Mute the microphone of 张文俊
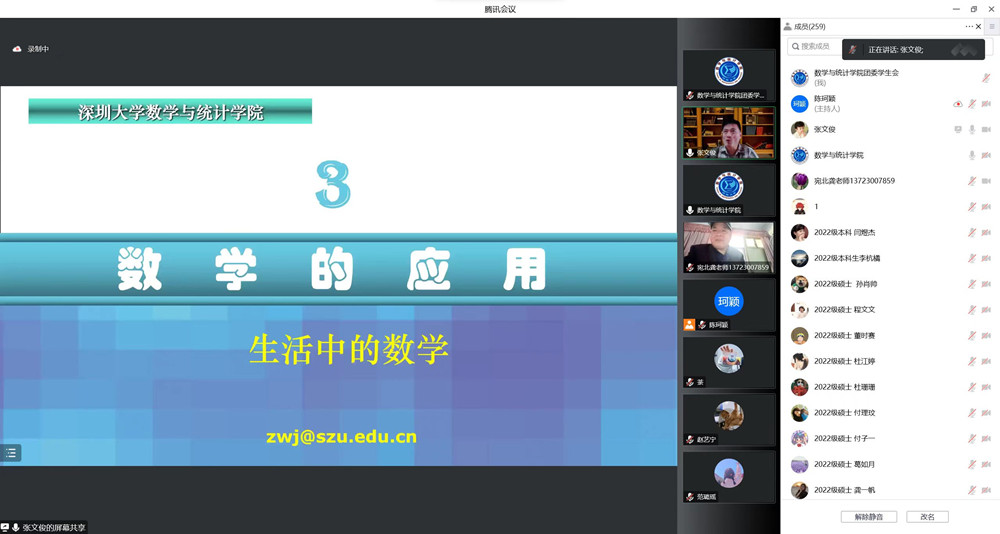 972,129
